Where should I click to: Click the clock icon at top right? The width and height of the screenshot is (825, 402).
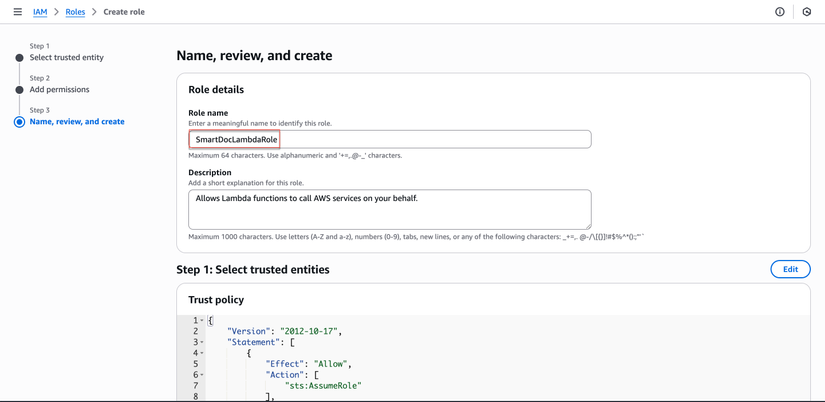point(807,12)
